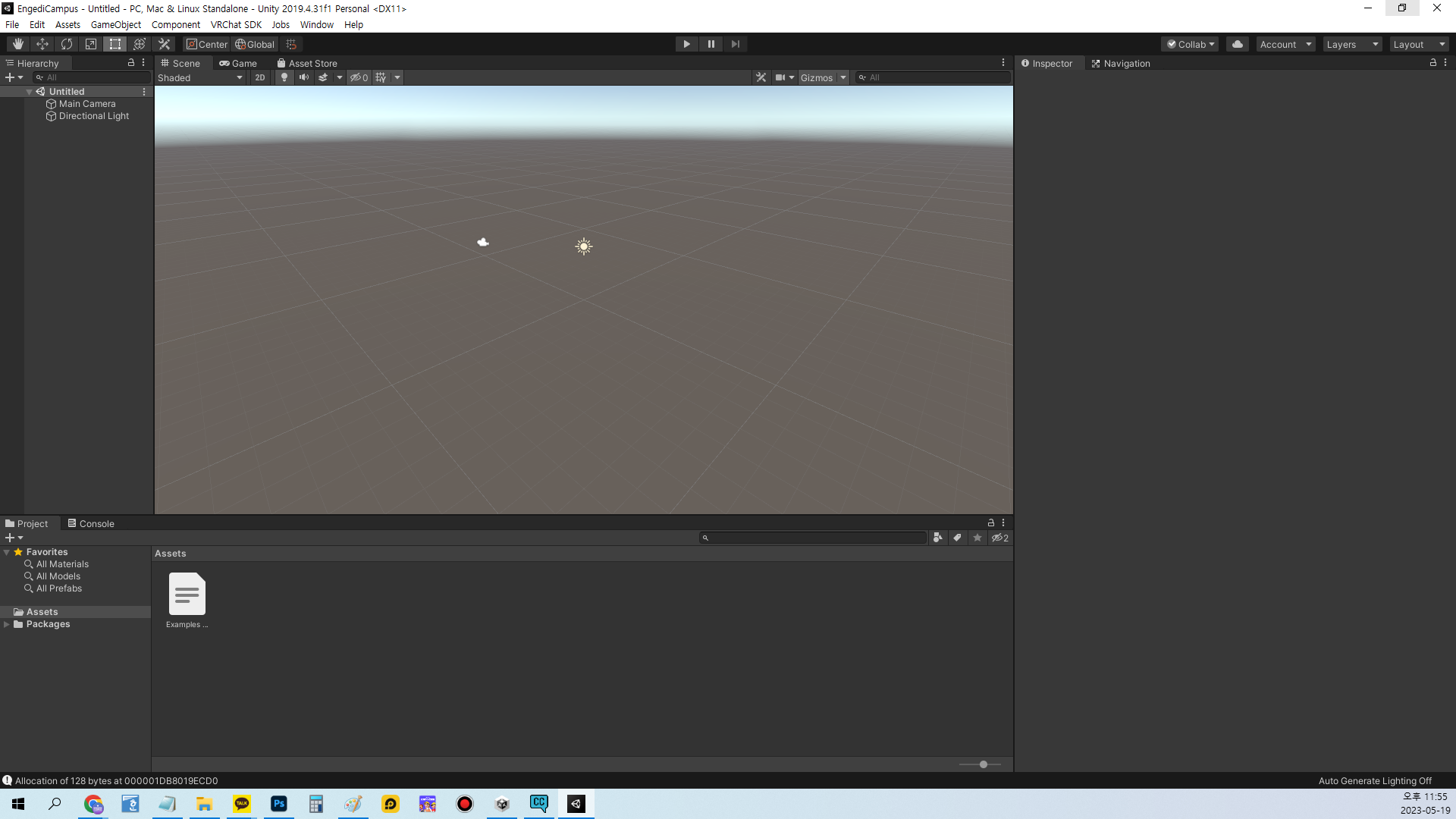
Task: Select the Move tool
Action: pos(42,44)
